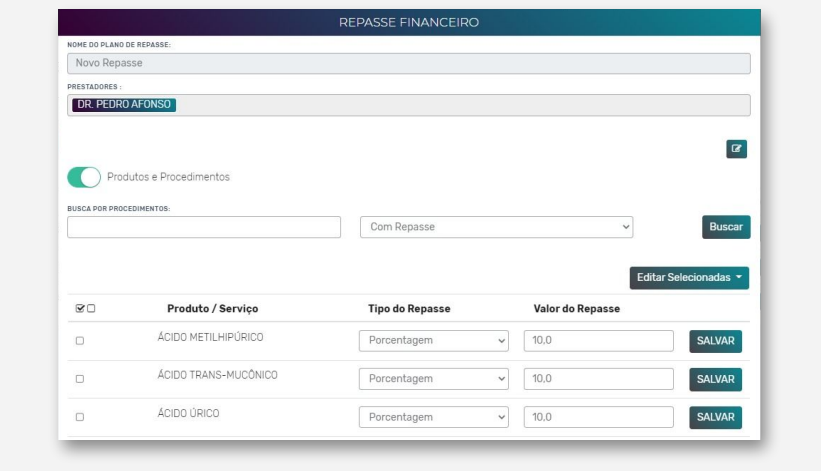The height and width of the screenshot is (471, 821).
Task: Expand the Editar Selecionadas dropdown button
Action: 689,278
